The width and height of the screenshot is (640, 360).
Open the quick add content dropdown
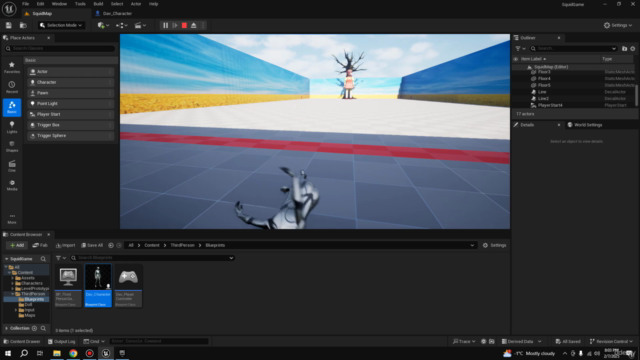coord(103,25)
